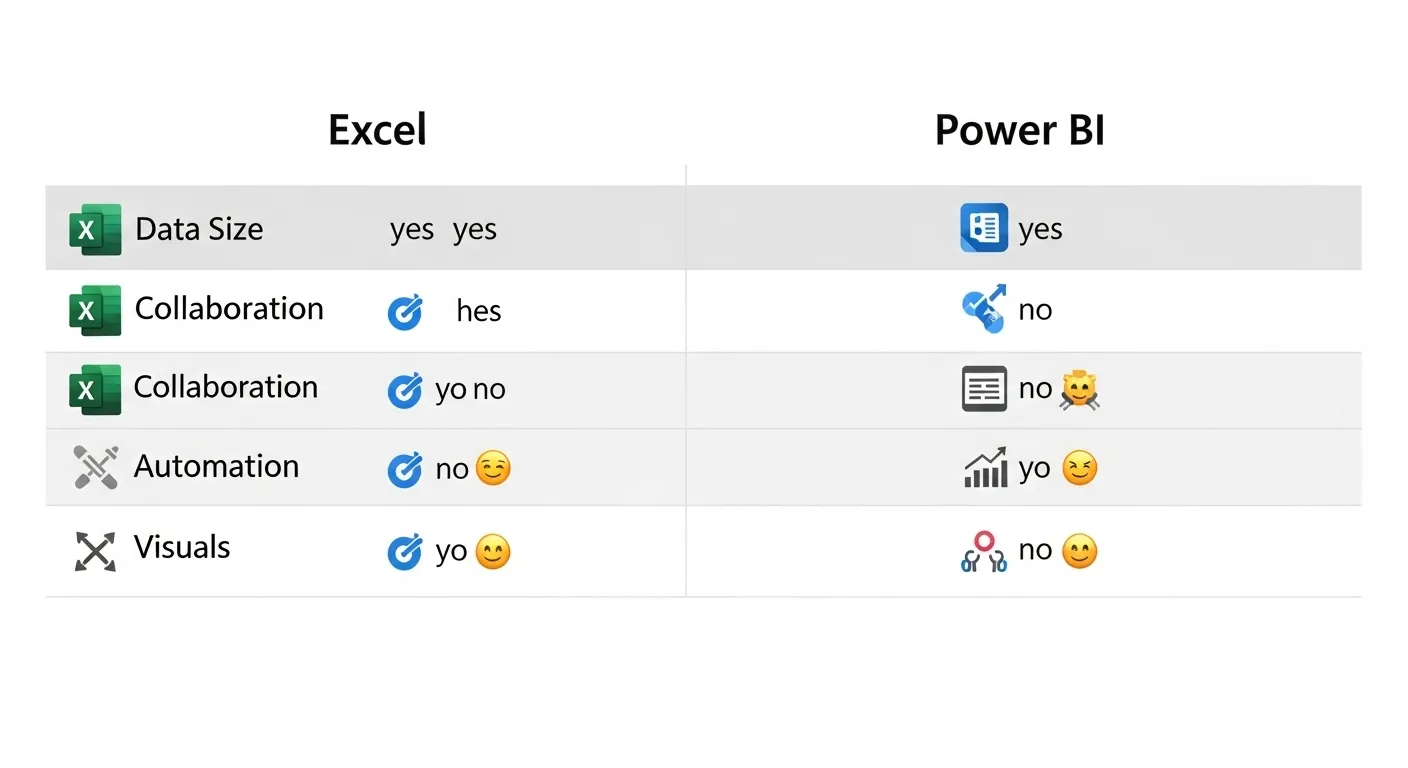Viewport: 1408px width, 768px height.
Task: Click the crossed tools icon beside Automation
Action: pos(96,467)
